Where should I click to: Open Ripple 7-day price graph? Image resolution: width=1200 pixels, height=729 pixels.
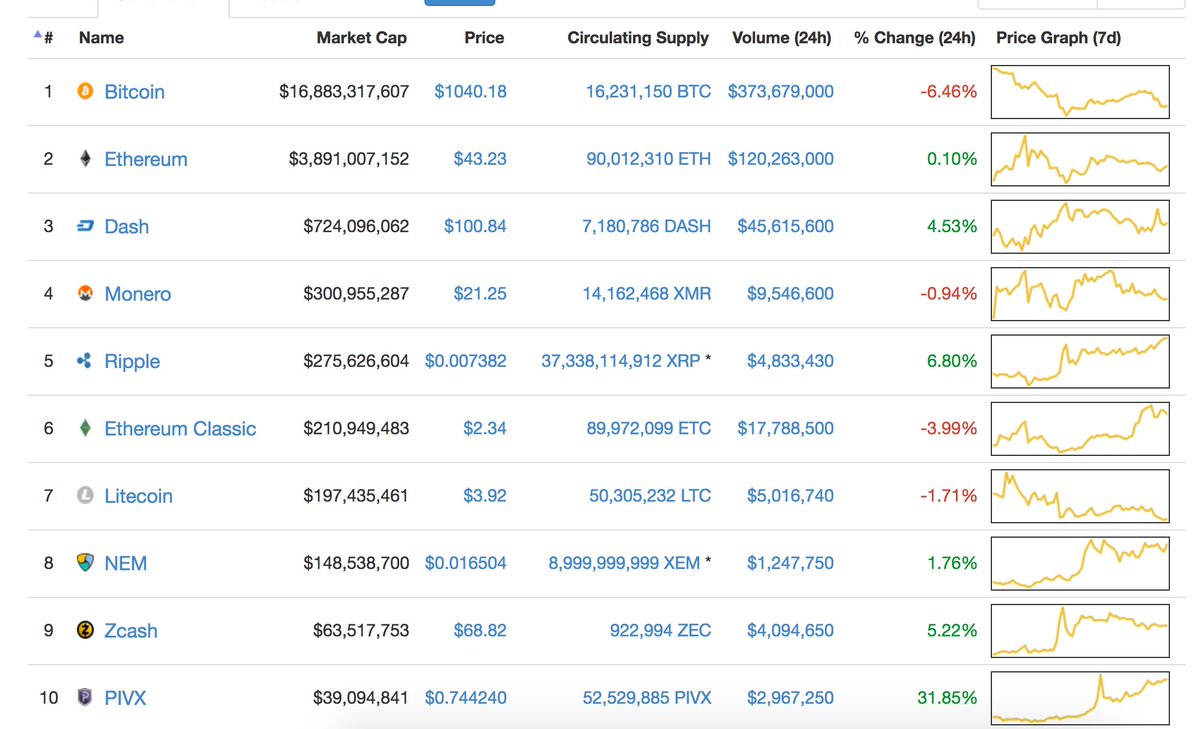[1080, 361]
